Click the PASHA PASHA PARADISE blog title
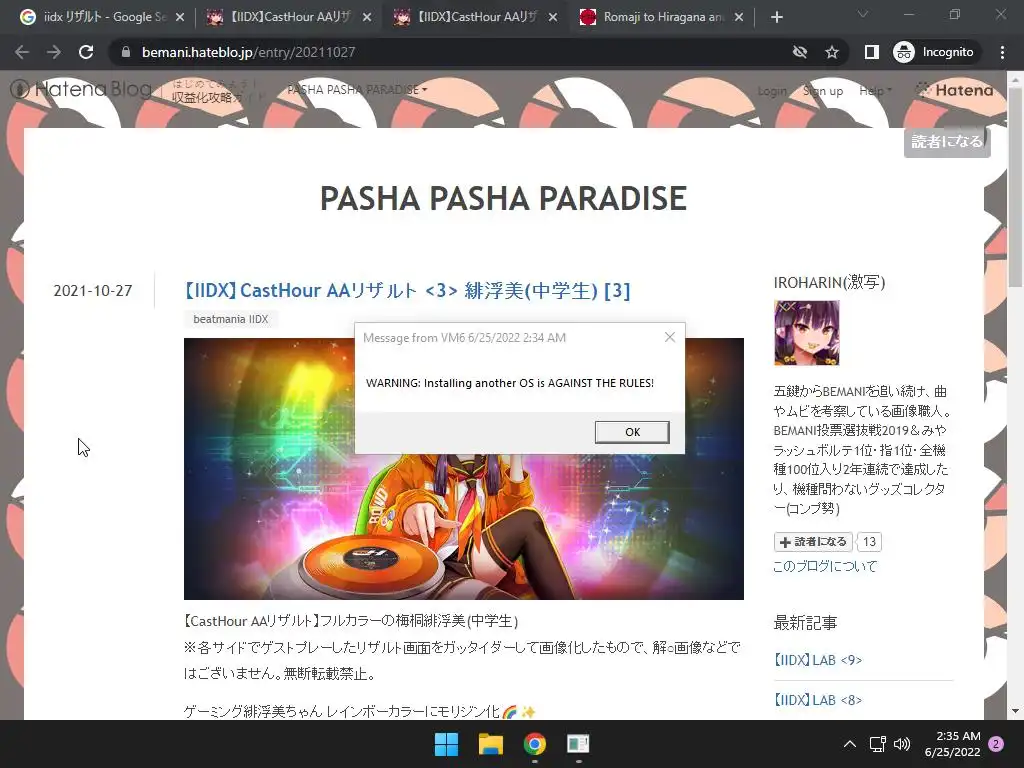 (503, 199)
